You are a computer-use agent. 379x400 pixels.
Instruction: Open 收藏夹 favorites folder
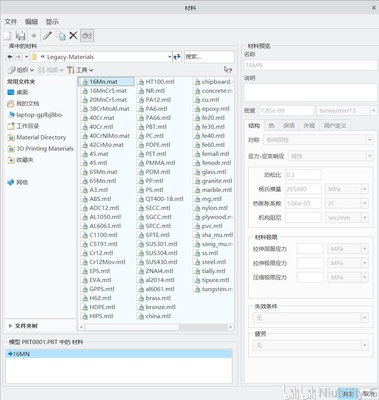click(x=21, y=160)
